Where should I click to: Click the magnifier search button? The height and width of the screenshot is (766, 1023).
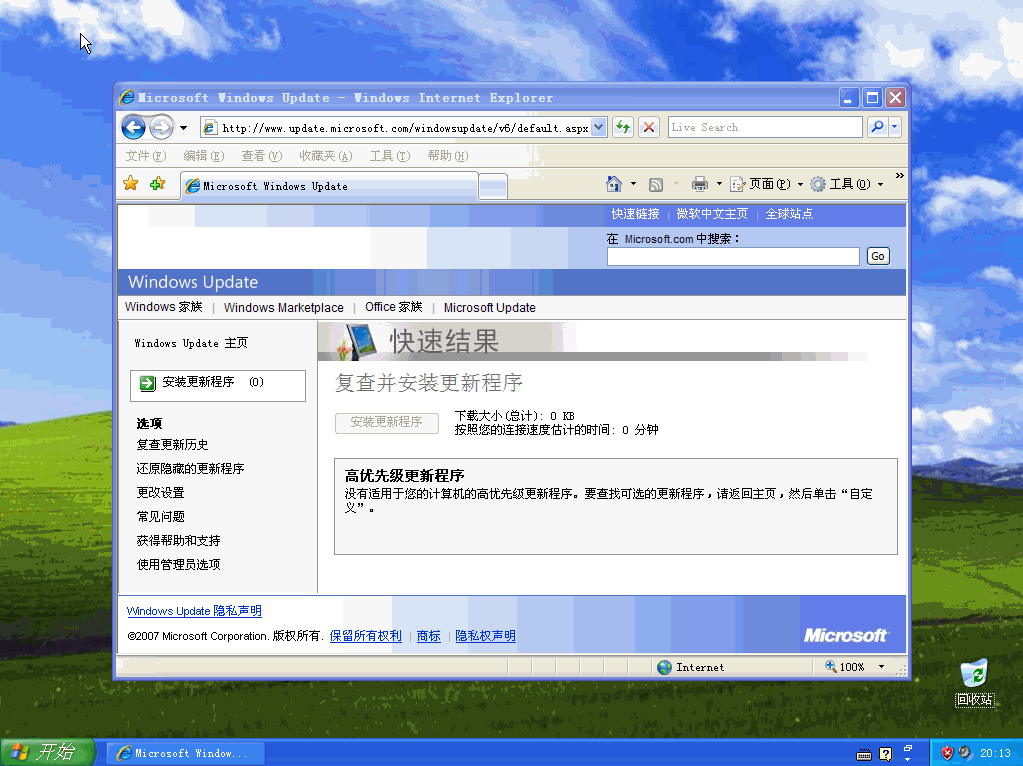pyautogui.click(x=878, y=127)
